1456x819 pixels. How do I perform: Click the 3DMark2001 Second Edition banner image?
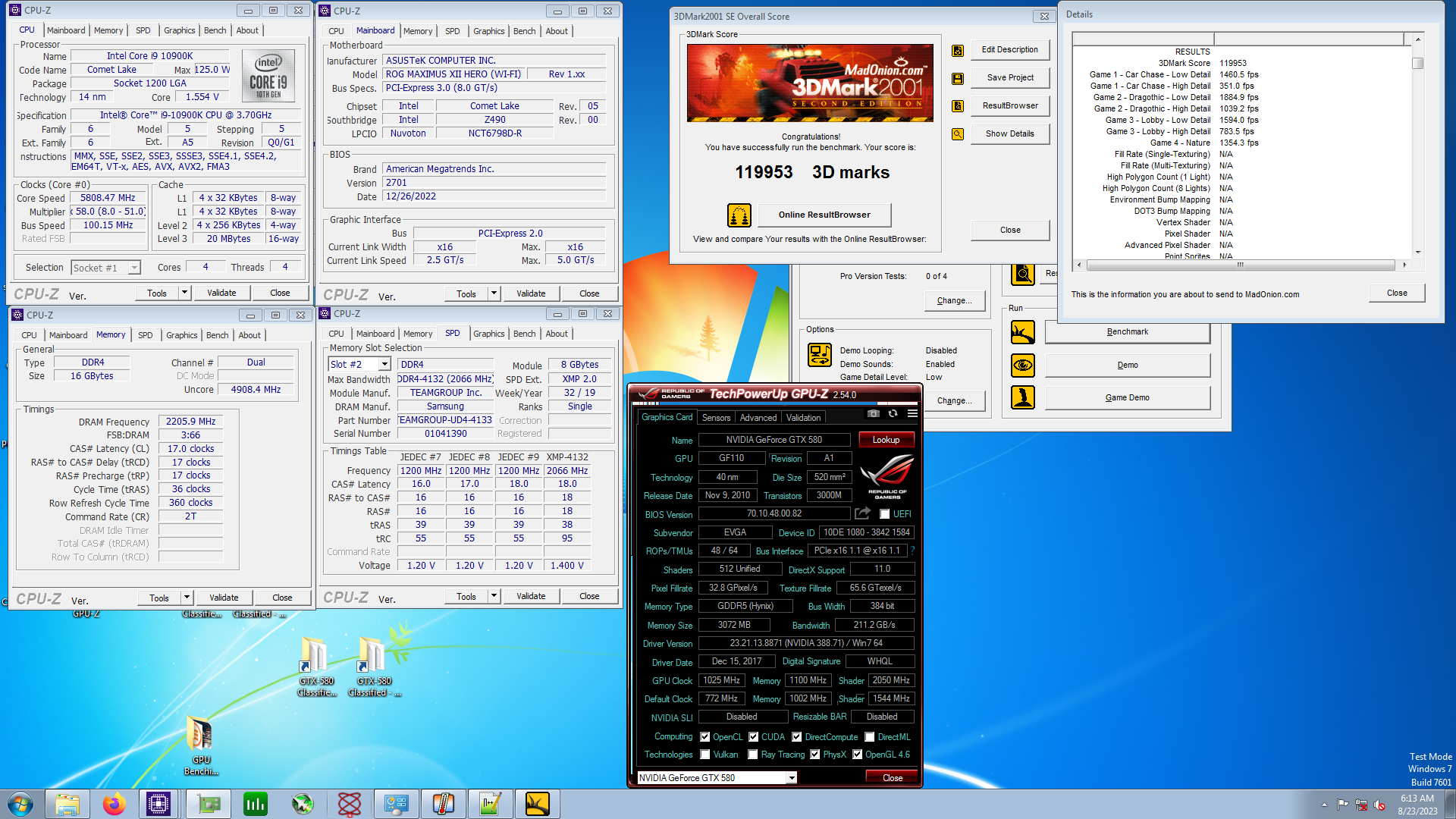coord(811,83)
